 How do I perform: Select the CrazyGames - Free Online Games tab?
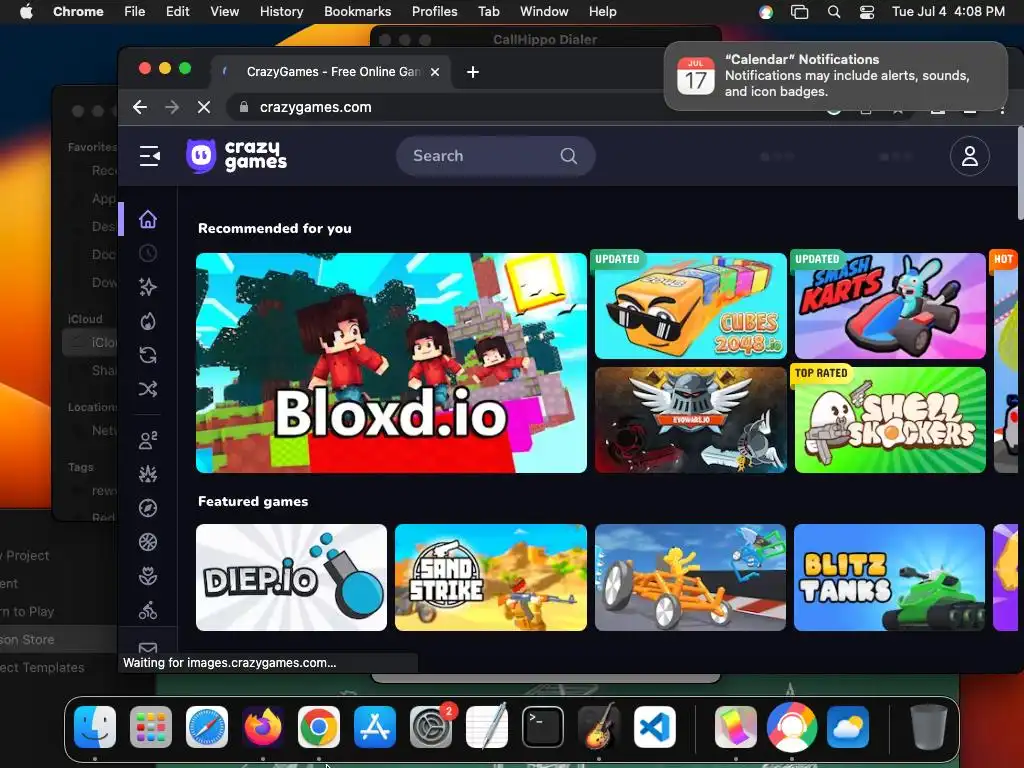332,72
